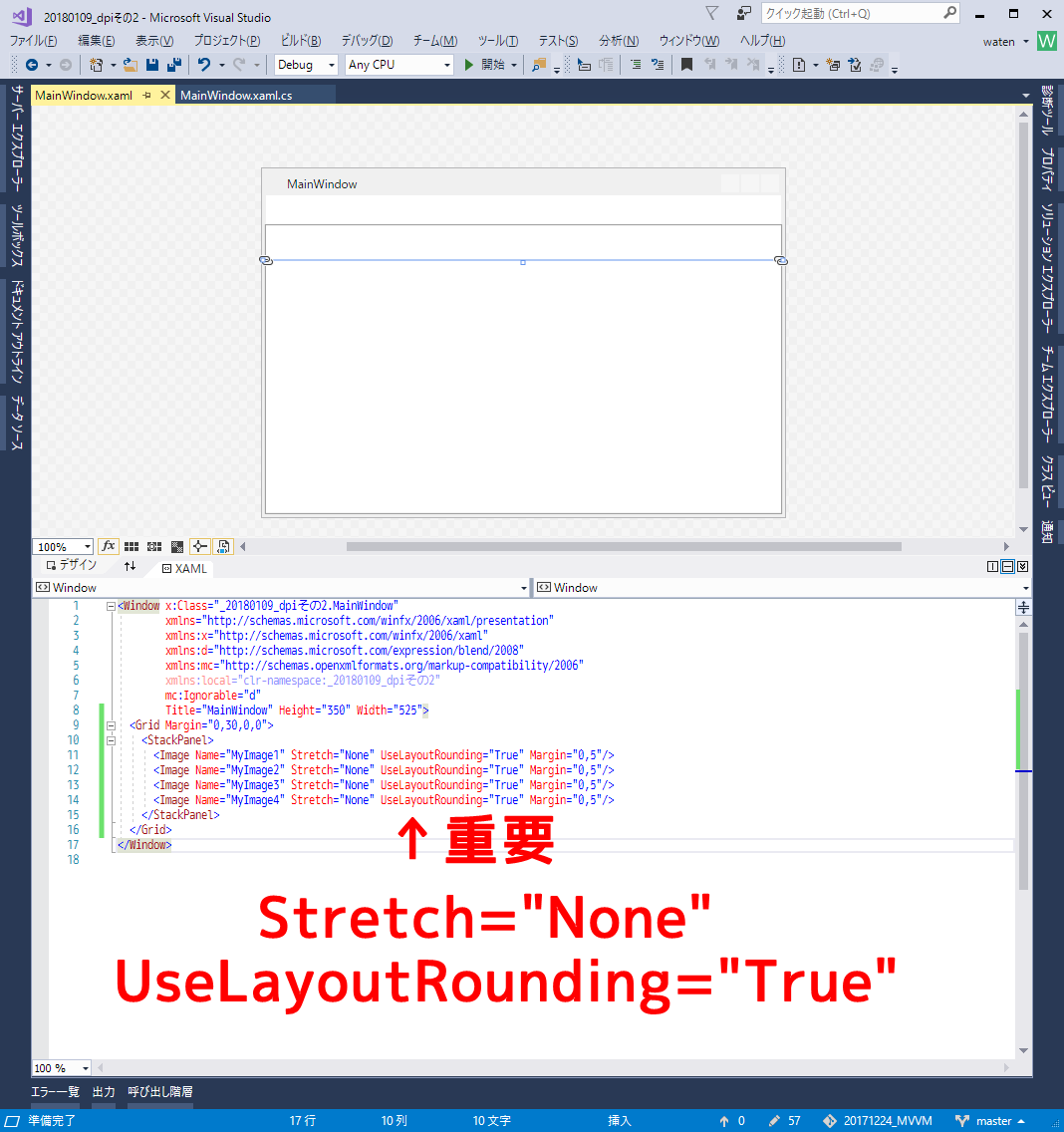Toggle snap to gridlines icon
This screenshot has width=1064, height=1132.
click(154, 546)
